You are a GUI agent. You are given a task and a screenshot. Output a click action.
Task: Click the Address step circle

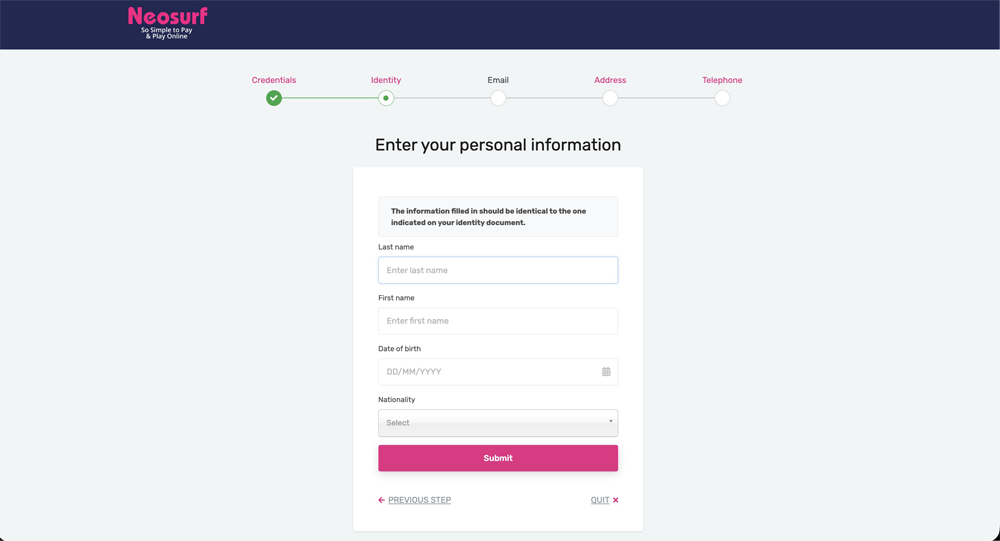pos(610,98)
